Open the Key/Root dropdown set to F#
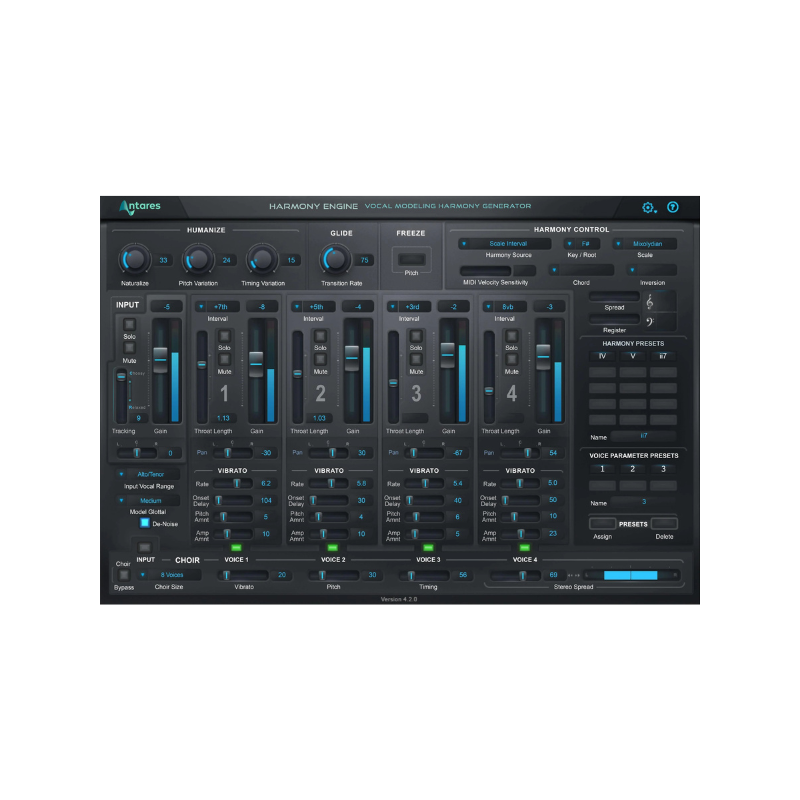Viewport: 800px width, 800px height. tap(583, 243)
